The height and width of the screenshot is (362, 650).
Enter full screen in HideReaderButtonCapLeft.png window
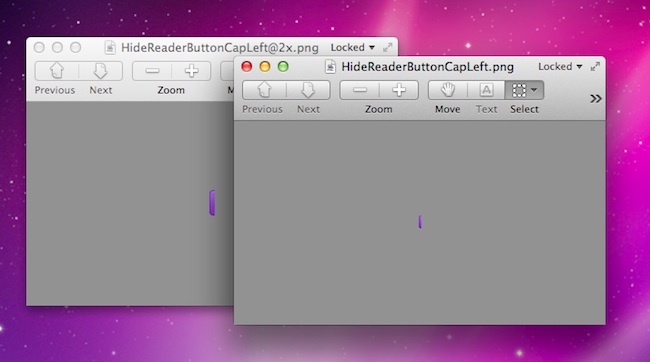[595, 66]
